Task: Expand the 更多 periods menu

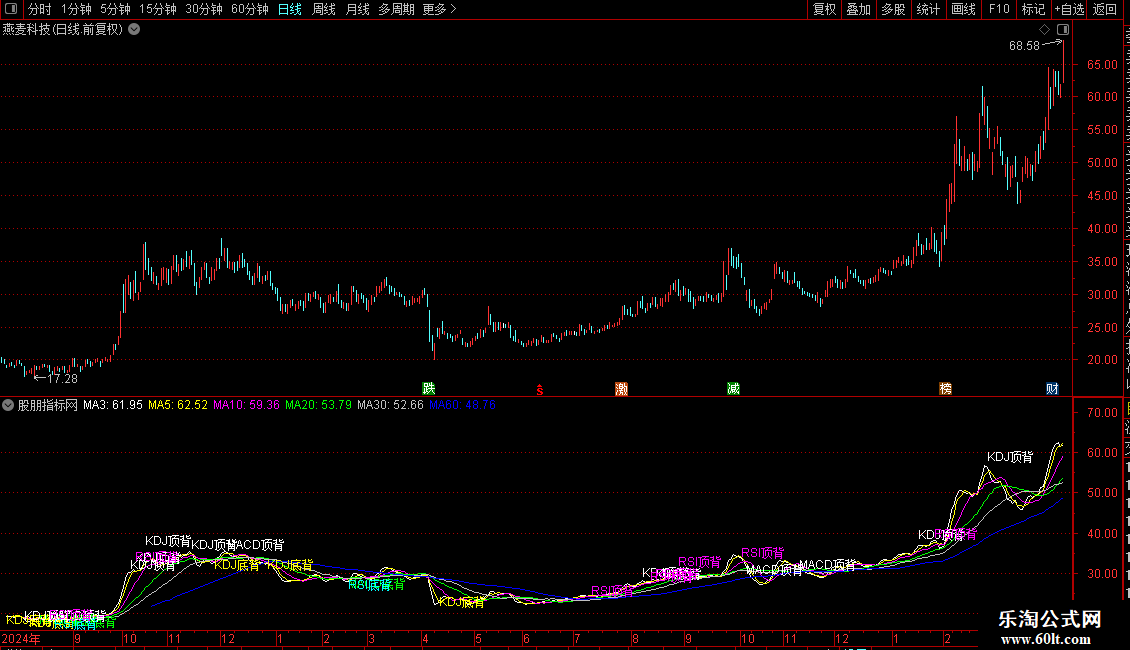Action: click(440, 9)
